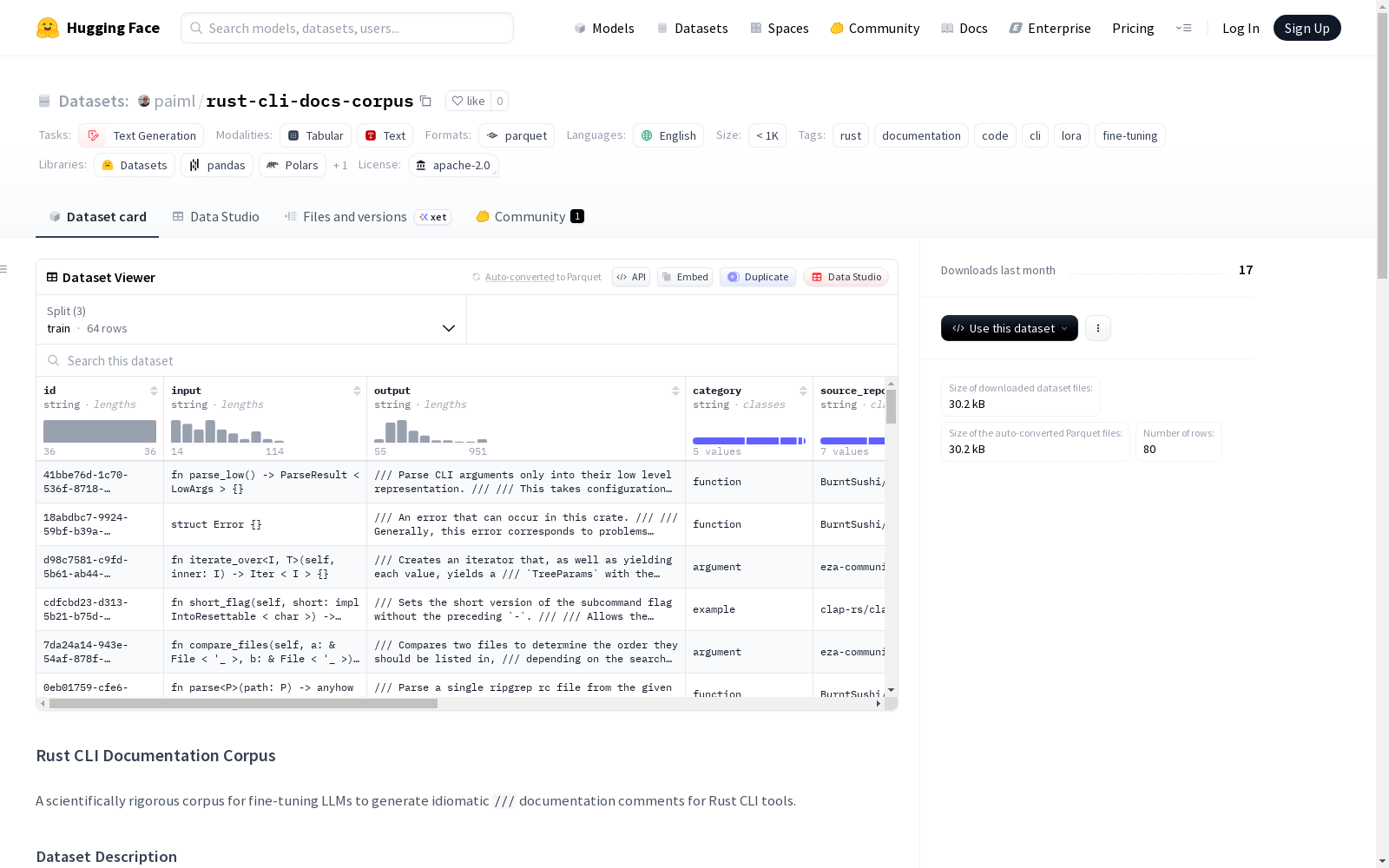Go to the Community tab
1389x868 pixels.
tap(530, 217)
